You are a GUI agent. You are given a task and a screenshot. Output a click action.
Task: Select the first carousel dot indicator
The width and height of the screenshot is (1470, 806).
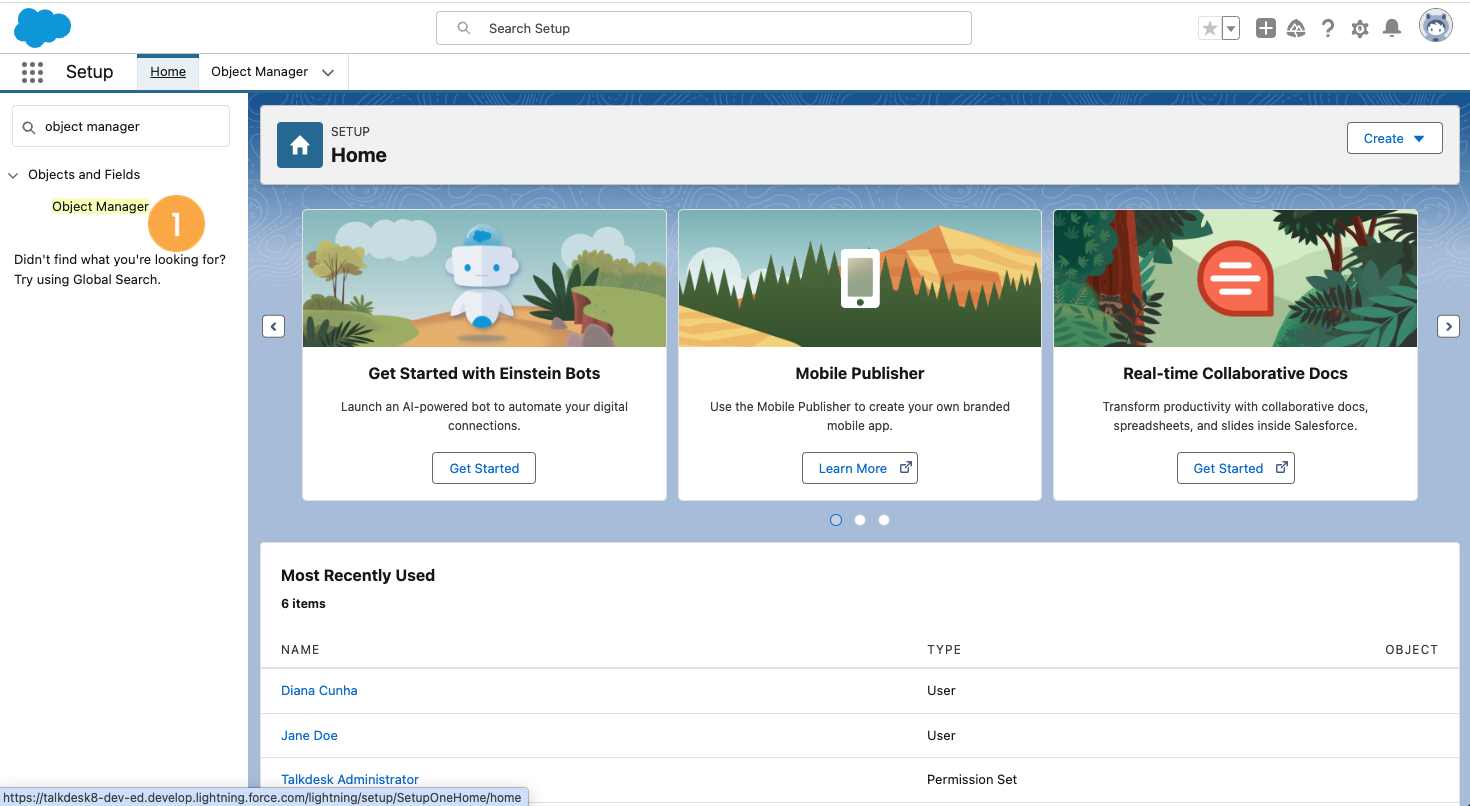(x=836, y=519)
